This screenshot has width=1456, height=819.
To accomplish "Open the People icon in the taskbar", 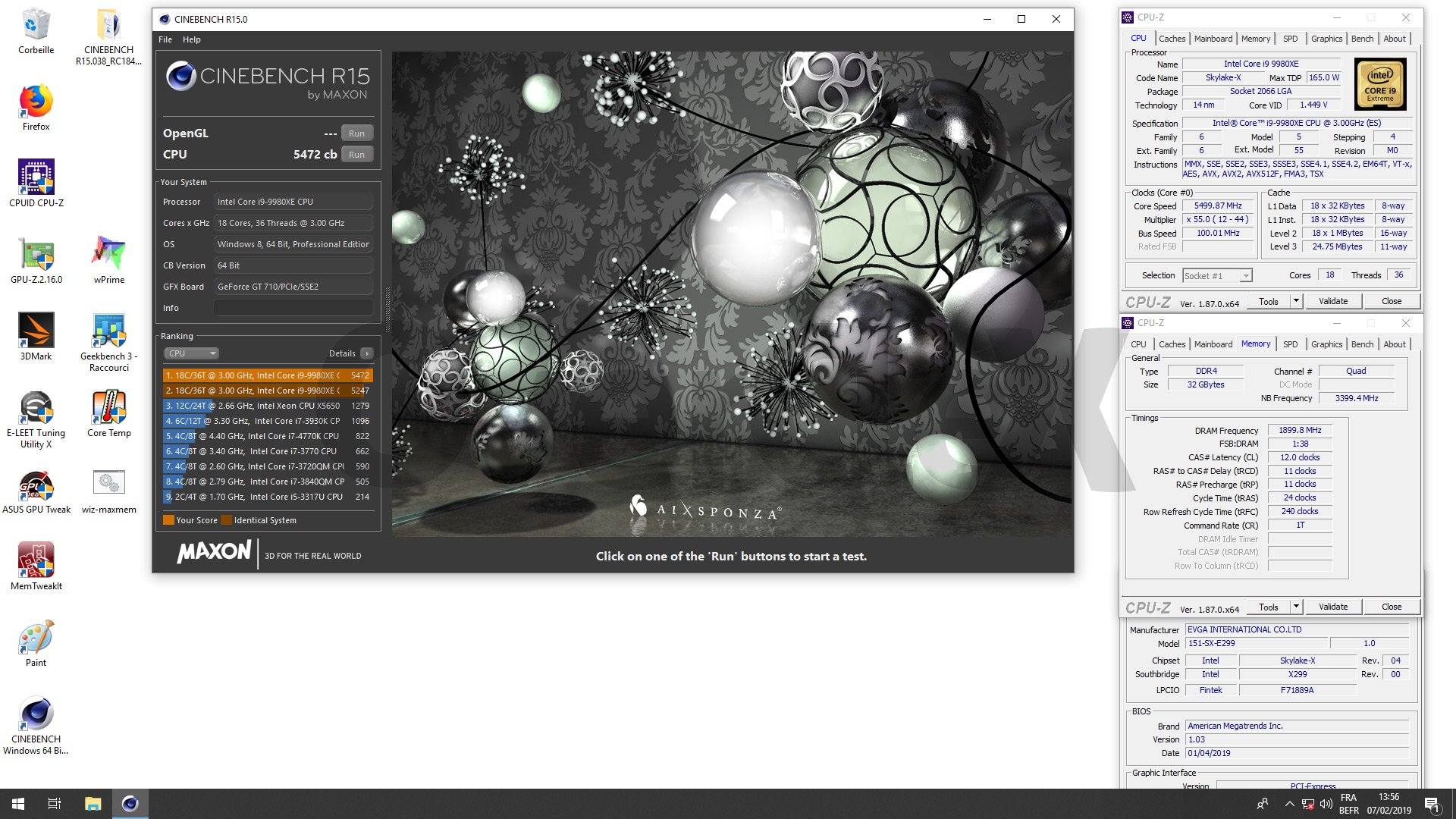I will (x=1263, y=804).
